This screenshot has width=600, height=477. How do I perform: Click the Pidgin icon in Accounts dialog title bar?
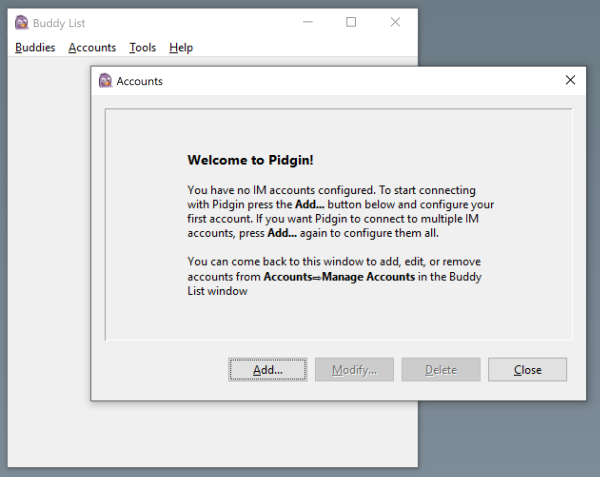tap(105, 81)
